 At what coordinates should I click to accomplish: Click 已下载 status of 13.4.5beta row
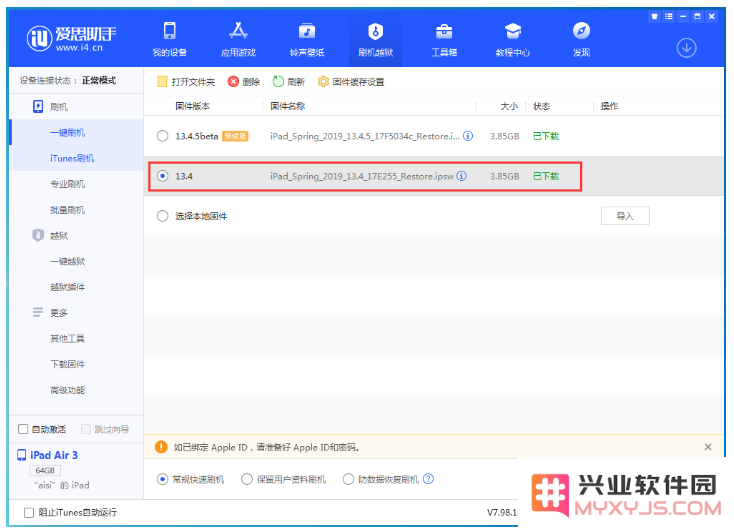(546, 136)
